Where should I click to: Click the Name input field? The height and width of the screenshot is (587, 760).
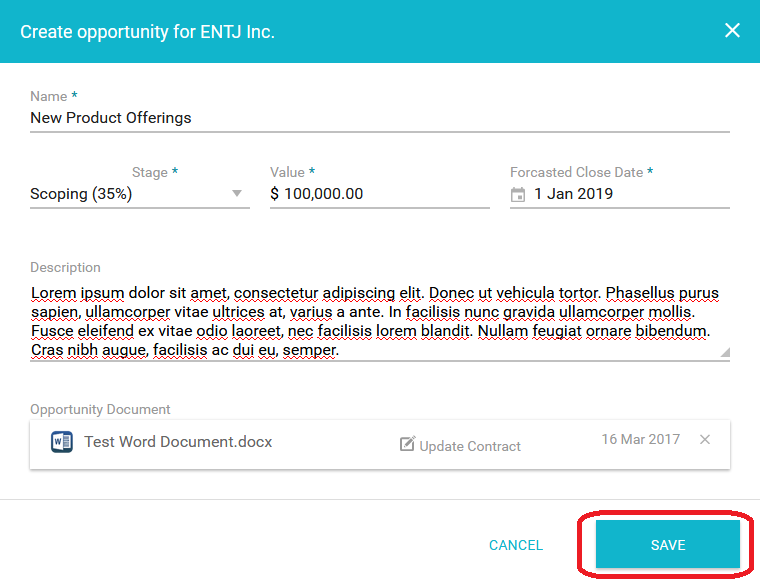380,118
